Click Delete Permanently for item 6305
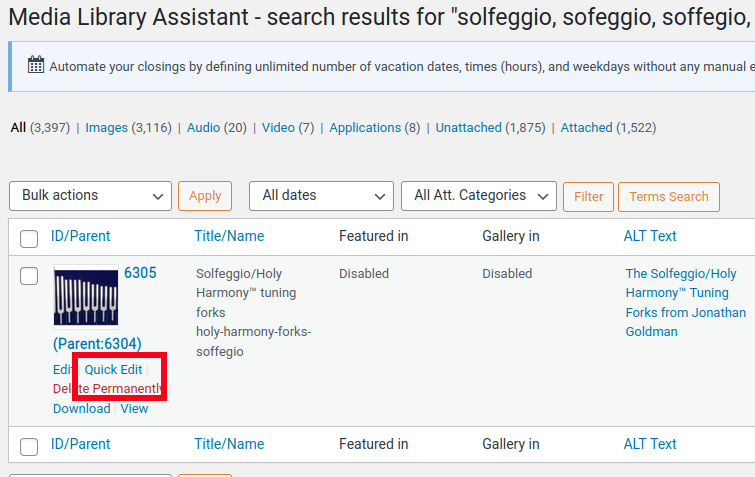 [108, 388]
